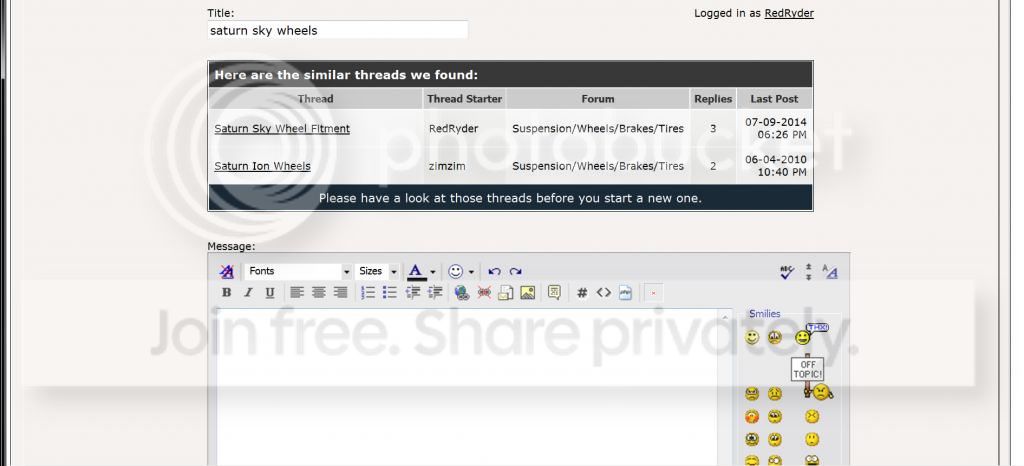This screenshot has width=1024, height=466.
Task: Click the Thread Starter column header
Action: 464,99
